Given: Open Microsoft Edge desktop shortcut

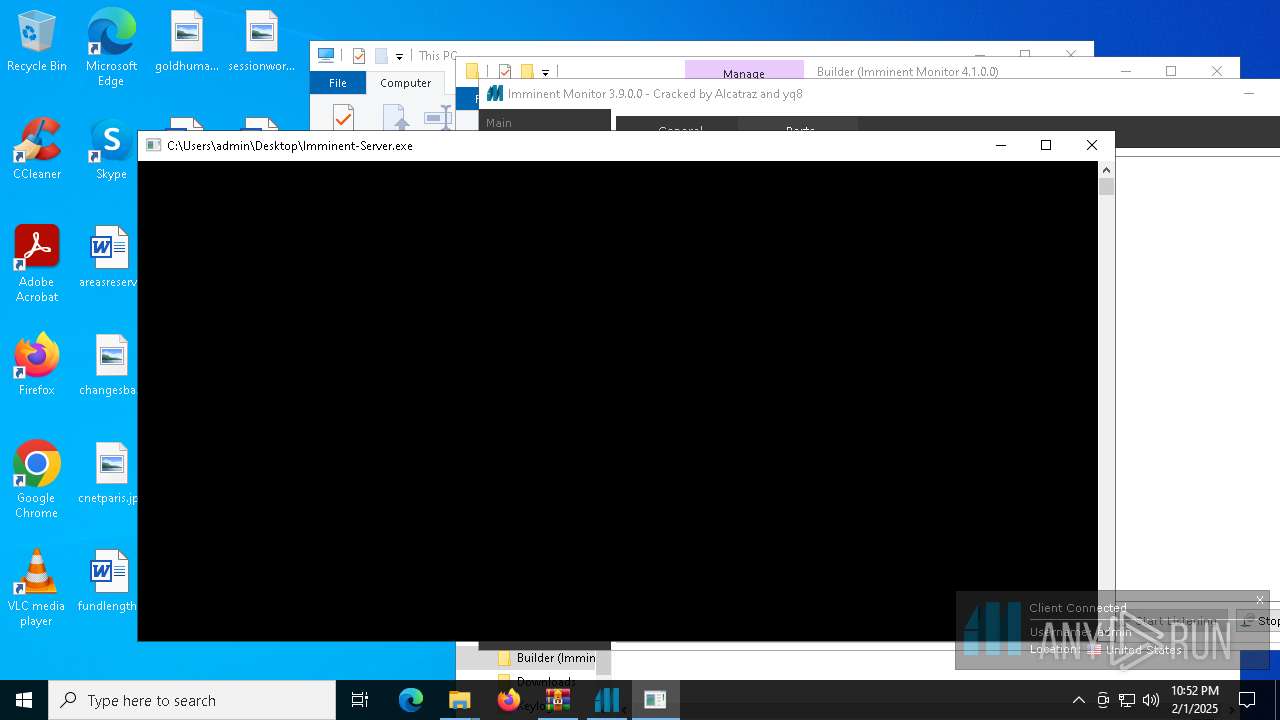Looking at the screenshot, I should (111, 47).
